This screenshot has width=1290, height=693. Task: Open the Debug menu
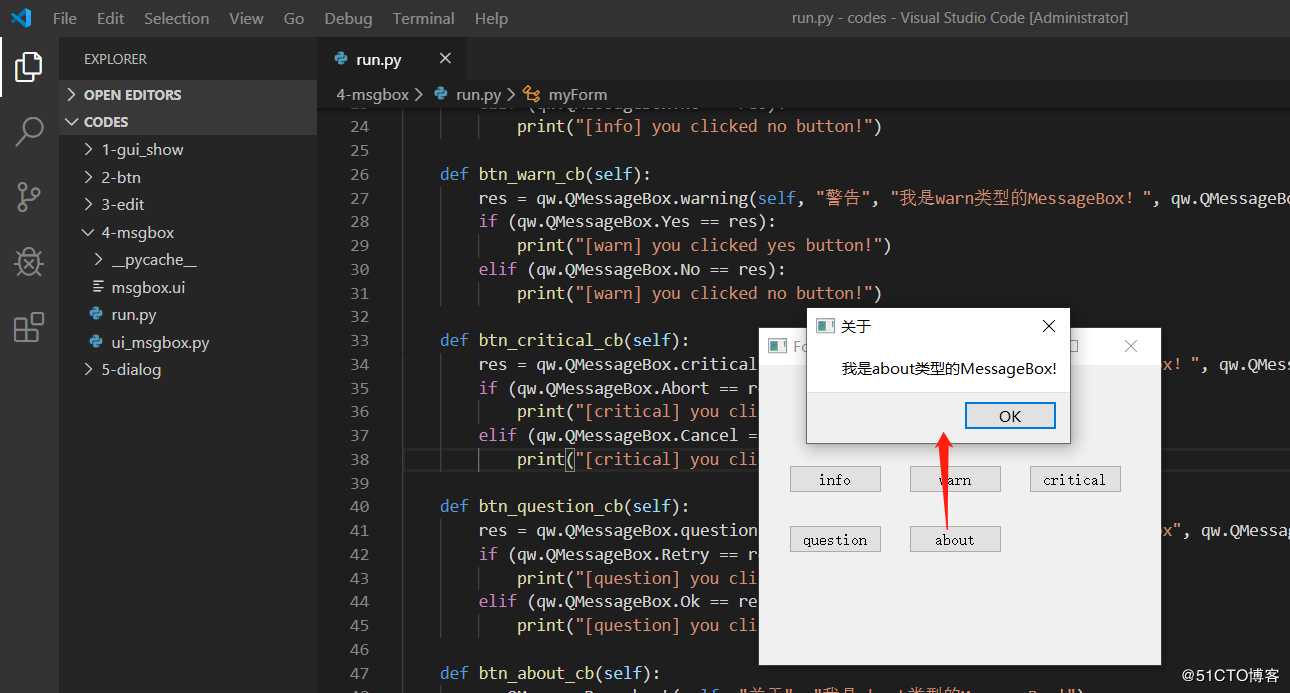[x=348, y=18]
